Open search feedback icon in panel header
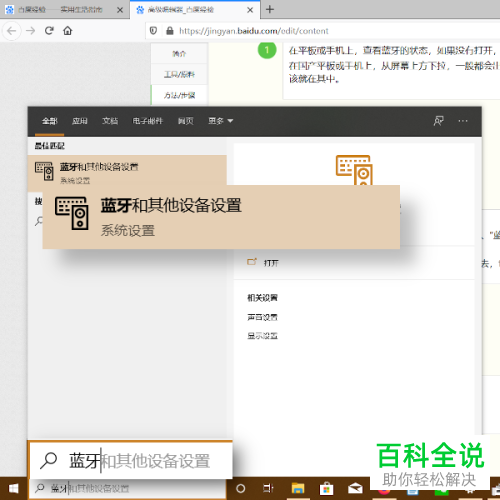The image size is (500, 500). click(439, 121)
